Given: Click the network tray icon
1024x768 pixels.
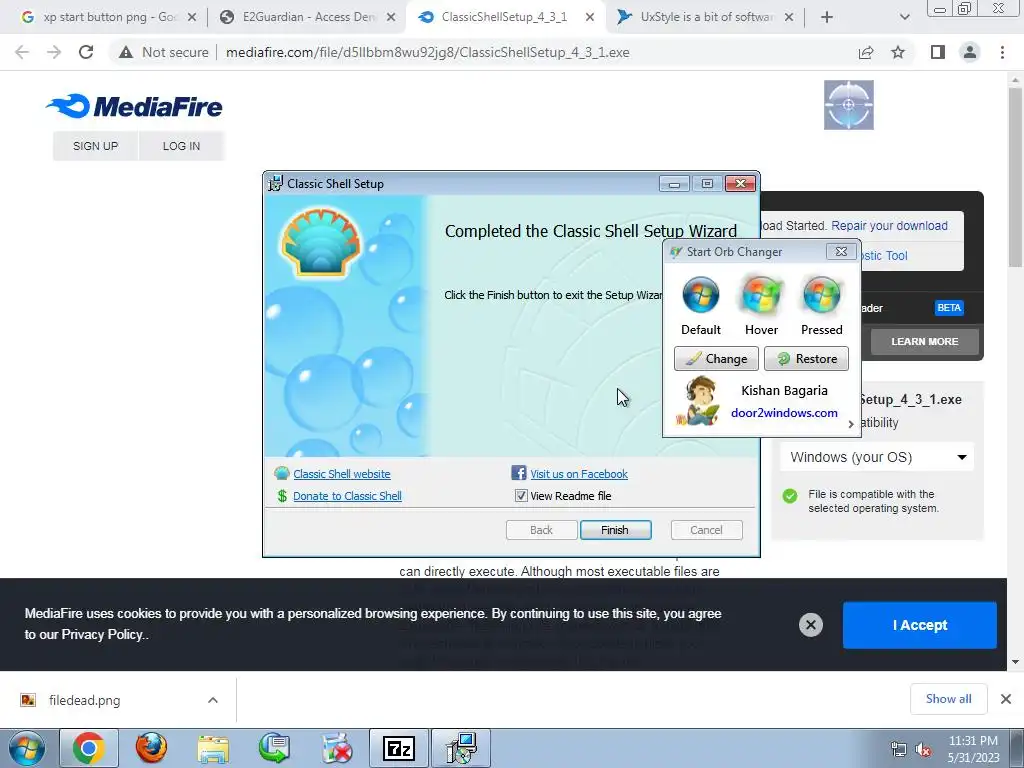Looking at the screenshot, I should point(899,750).
